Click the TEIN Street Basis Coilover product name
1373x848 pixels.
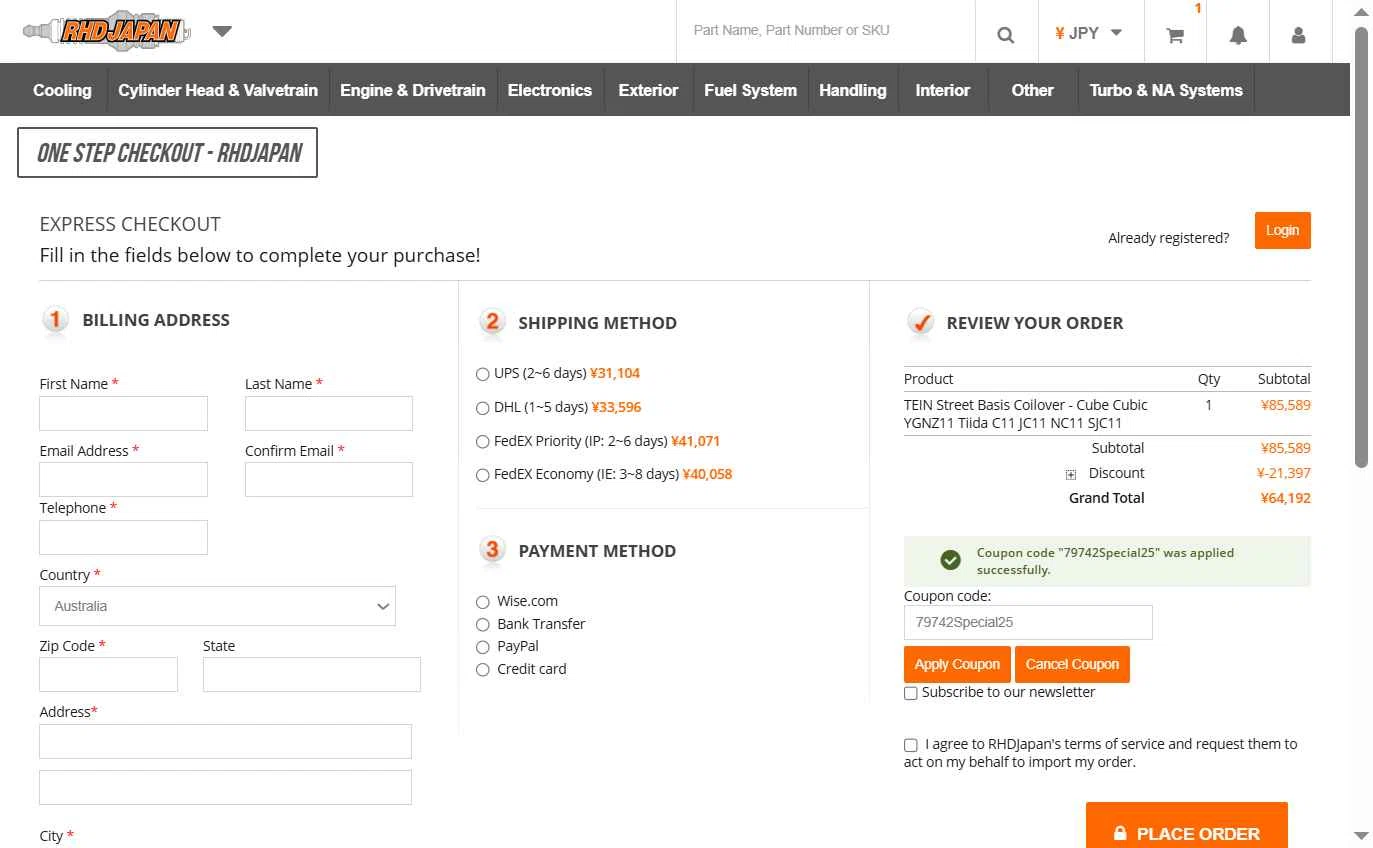pyautogui.click(x=1026, y=414)
